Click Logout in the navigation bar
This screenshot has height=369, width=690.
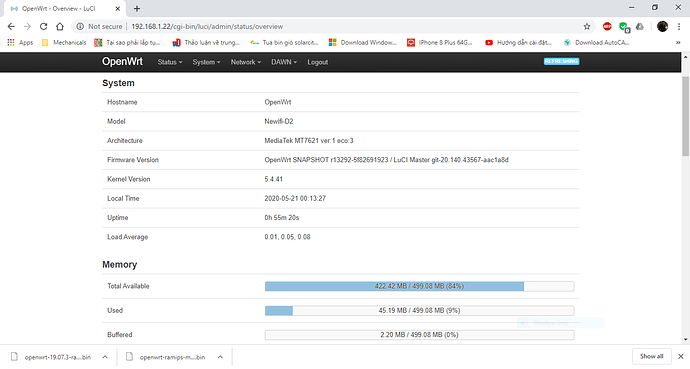click(318, 62)
